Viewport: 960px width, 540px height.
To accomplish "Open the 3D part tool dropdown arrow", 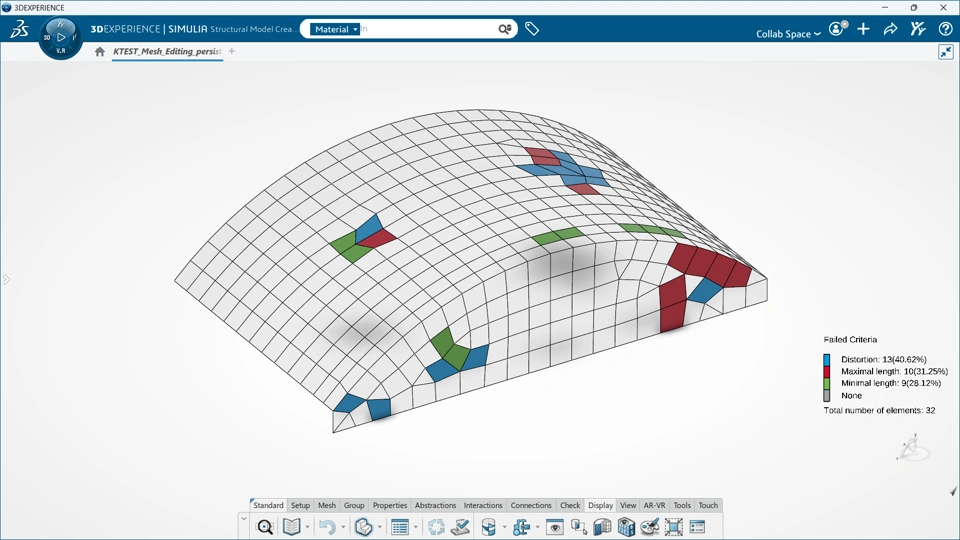I will [380, 527].
